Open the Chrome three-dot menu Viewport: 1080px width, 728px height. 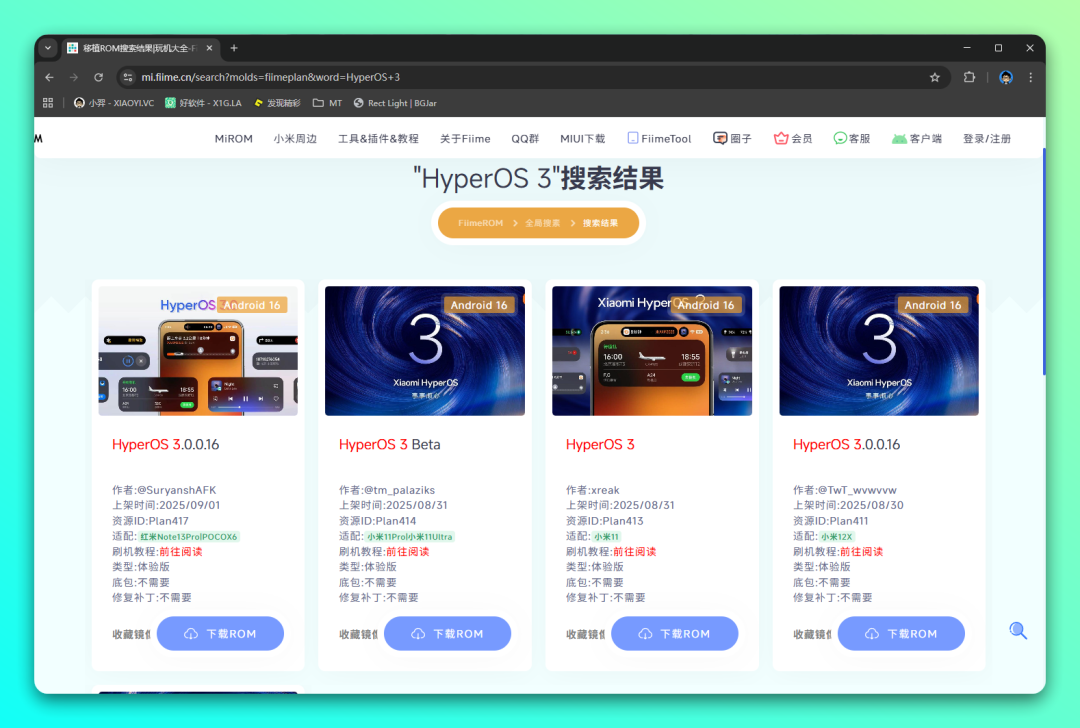(1031, 77)
